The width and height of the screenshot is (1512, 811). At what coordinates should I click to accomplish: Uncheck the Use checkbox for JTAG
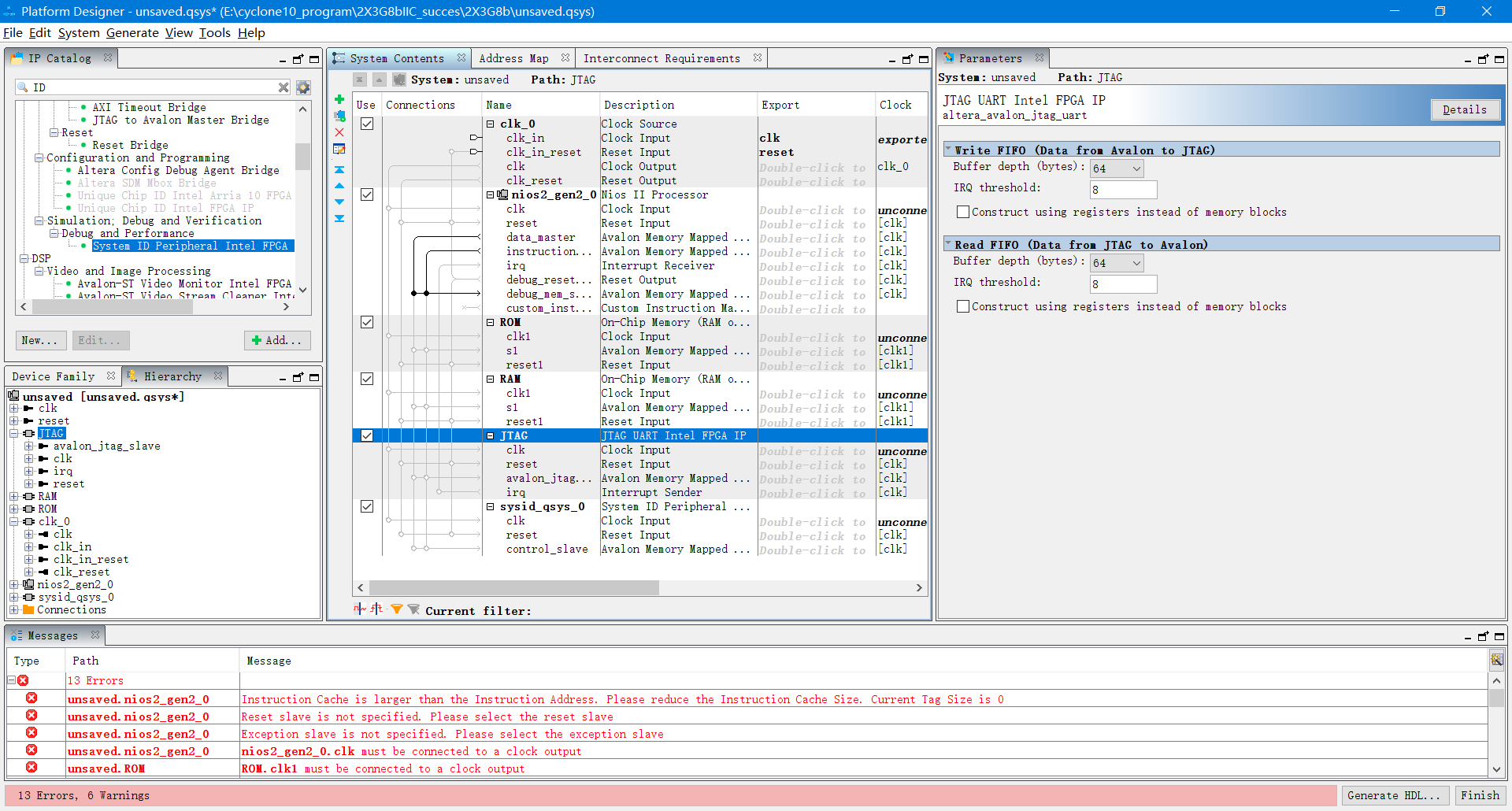point(367,435)
